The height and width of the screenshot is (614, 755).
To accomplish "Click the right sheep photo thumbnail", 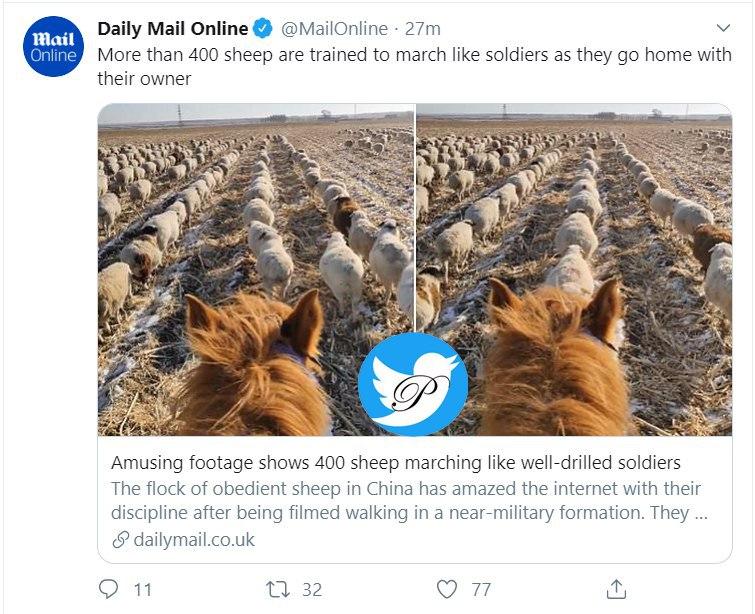I will click(x=574, y=270).
